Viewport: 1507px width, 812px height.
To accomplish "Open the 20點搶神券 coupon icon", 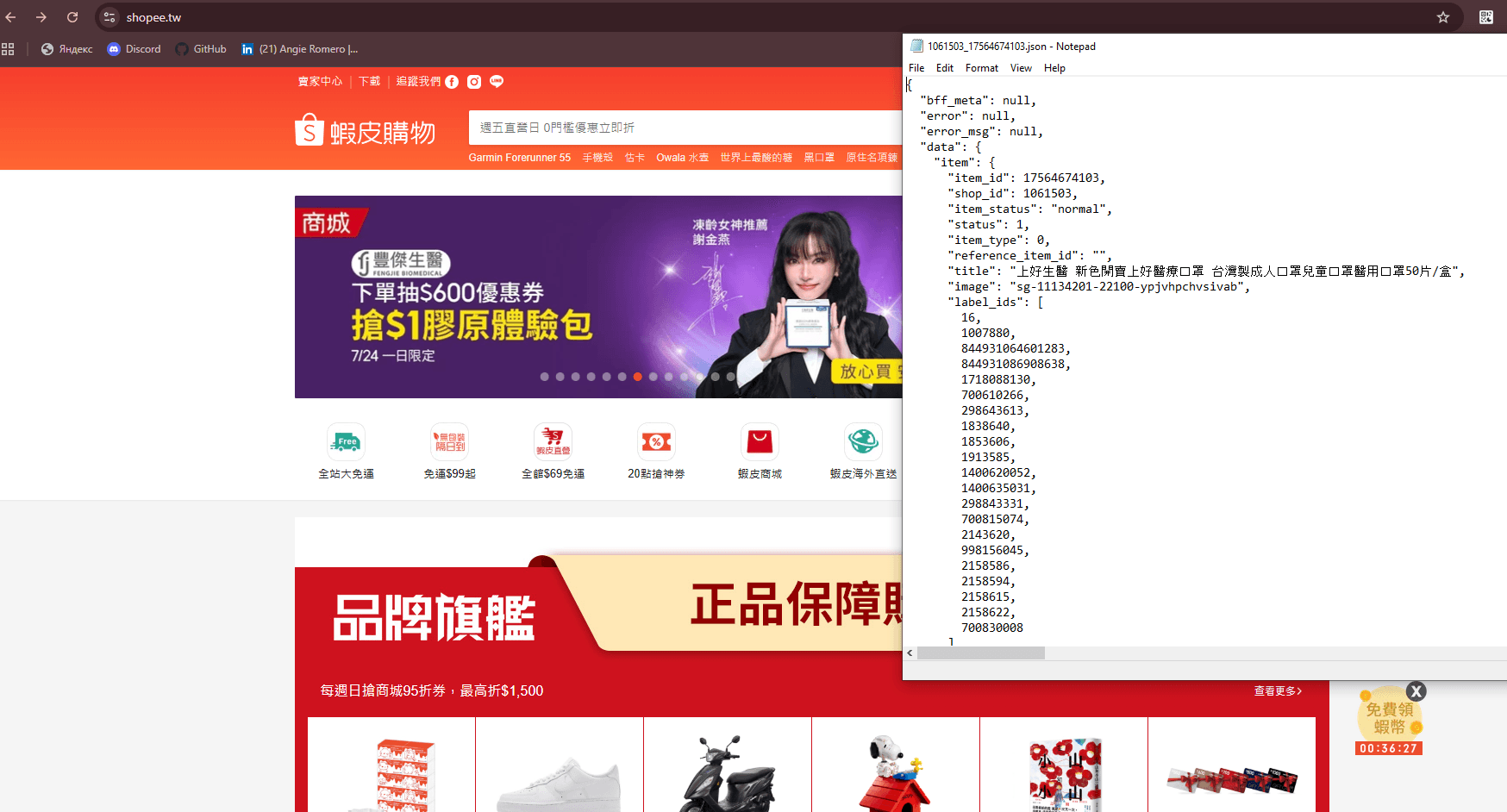I will point(656,452).
